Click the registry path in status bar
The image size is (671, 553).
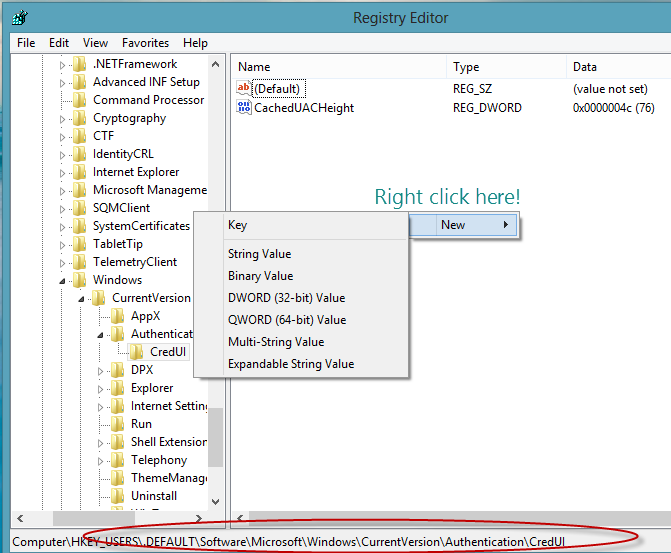coord(288,542)
